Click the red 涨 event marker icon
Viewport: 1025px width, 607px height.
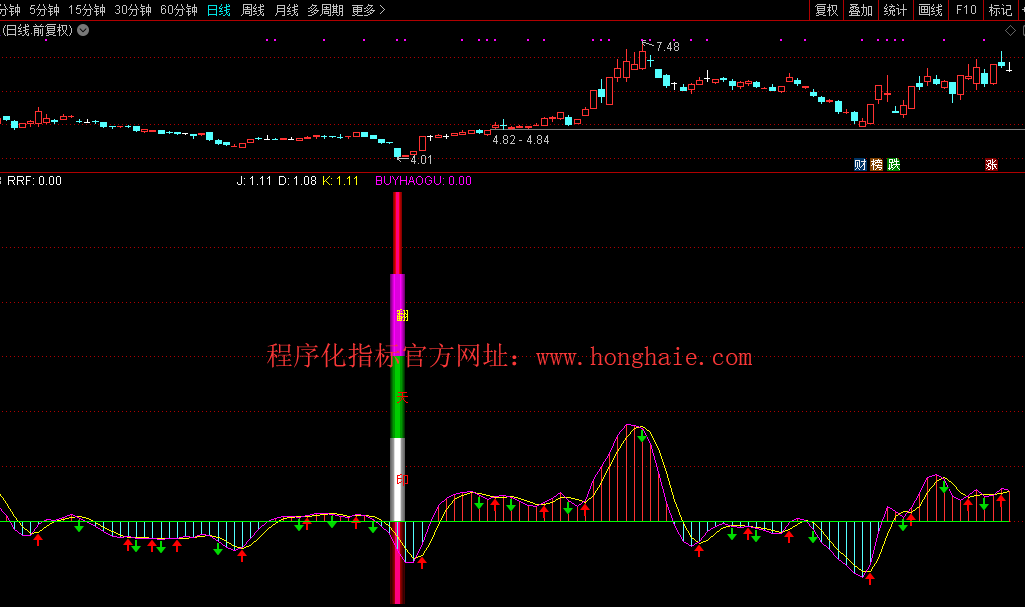pos(991,165)
